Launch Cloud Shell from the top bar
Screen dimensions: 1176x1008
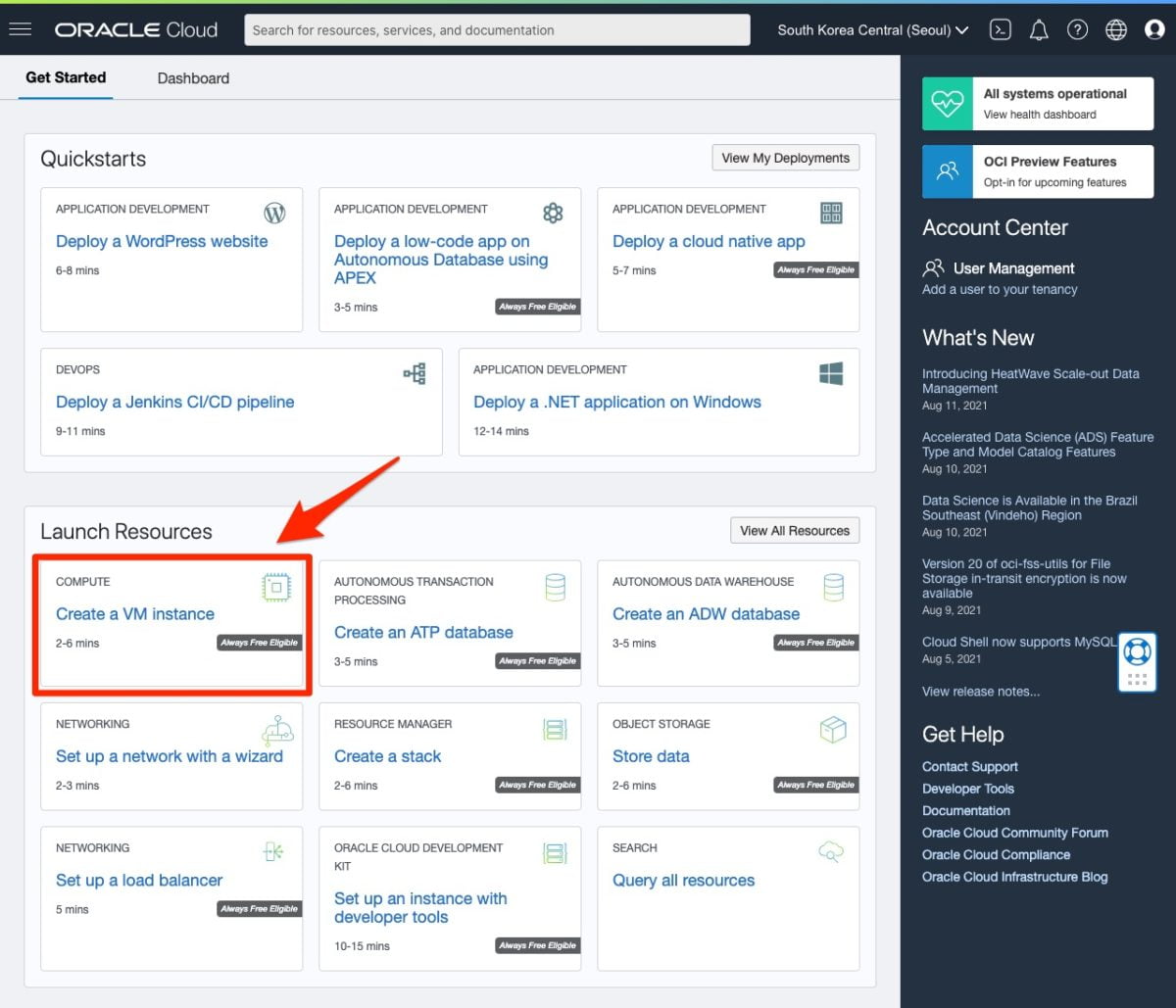1001,29
